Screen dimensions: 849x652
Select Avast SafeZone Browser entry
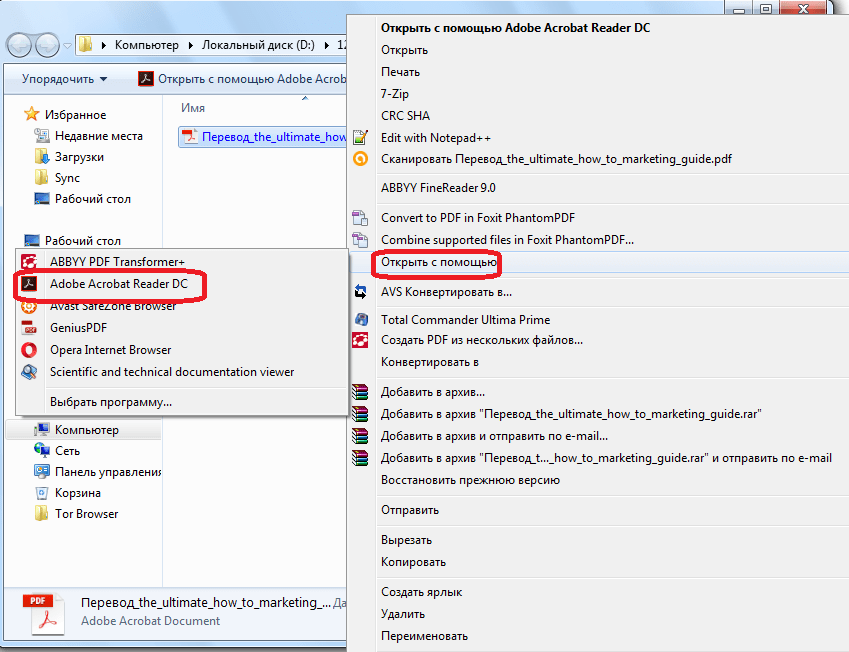pyautogui.click(x=113, y=307)
